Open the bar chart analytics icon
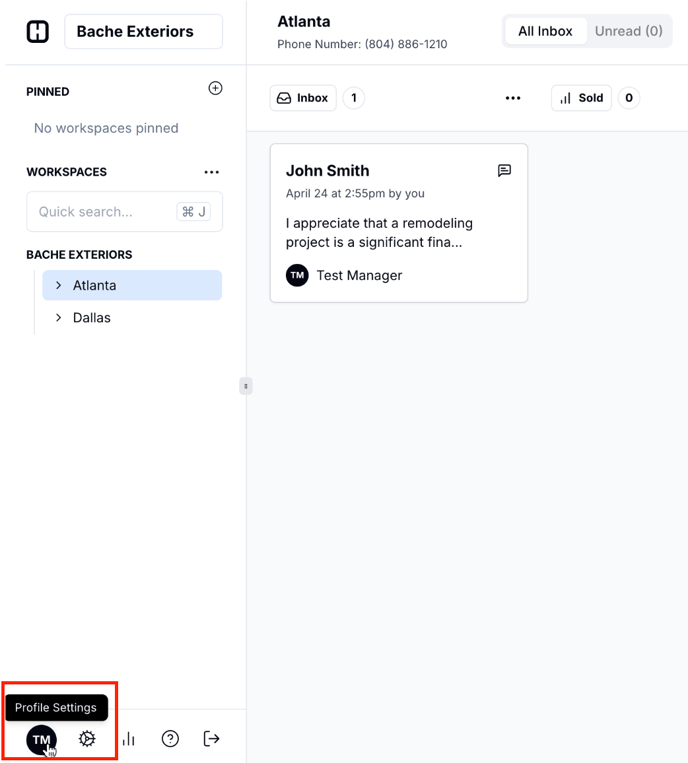This screenshot has width=688, height=763. 129,739
